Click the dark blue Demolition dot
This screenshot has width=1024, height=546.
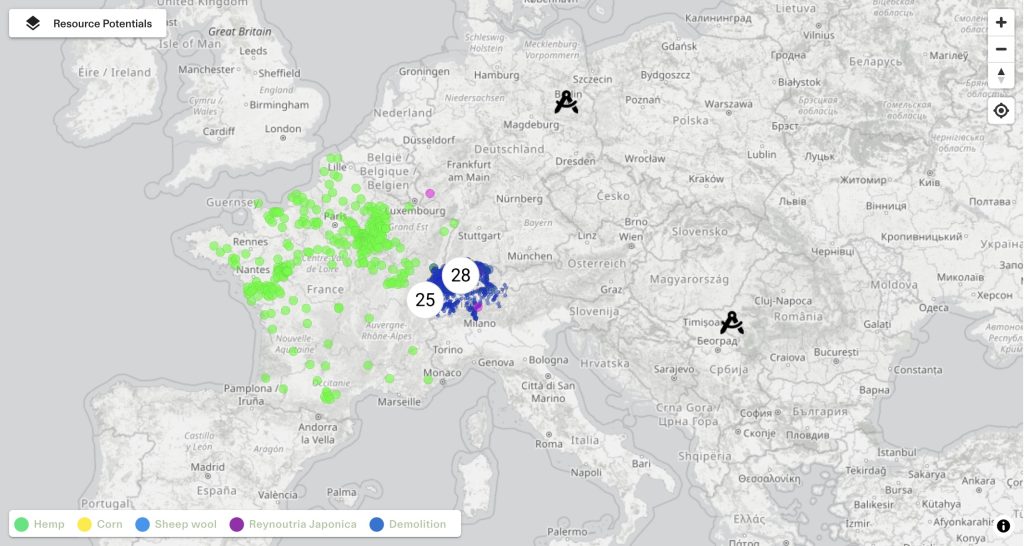click(376, 524)
